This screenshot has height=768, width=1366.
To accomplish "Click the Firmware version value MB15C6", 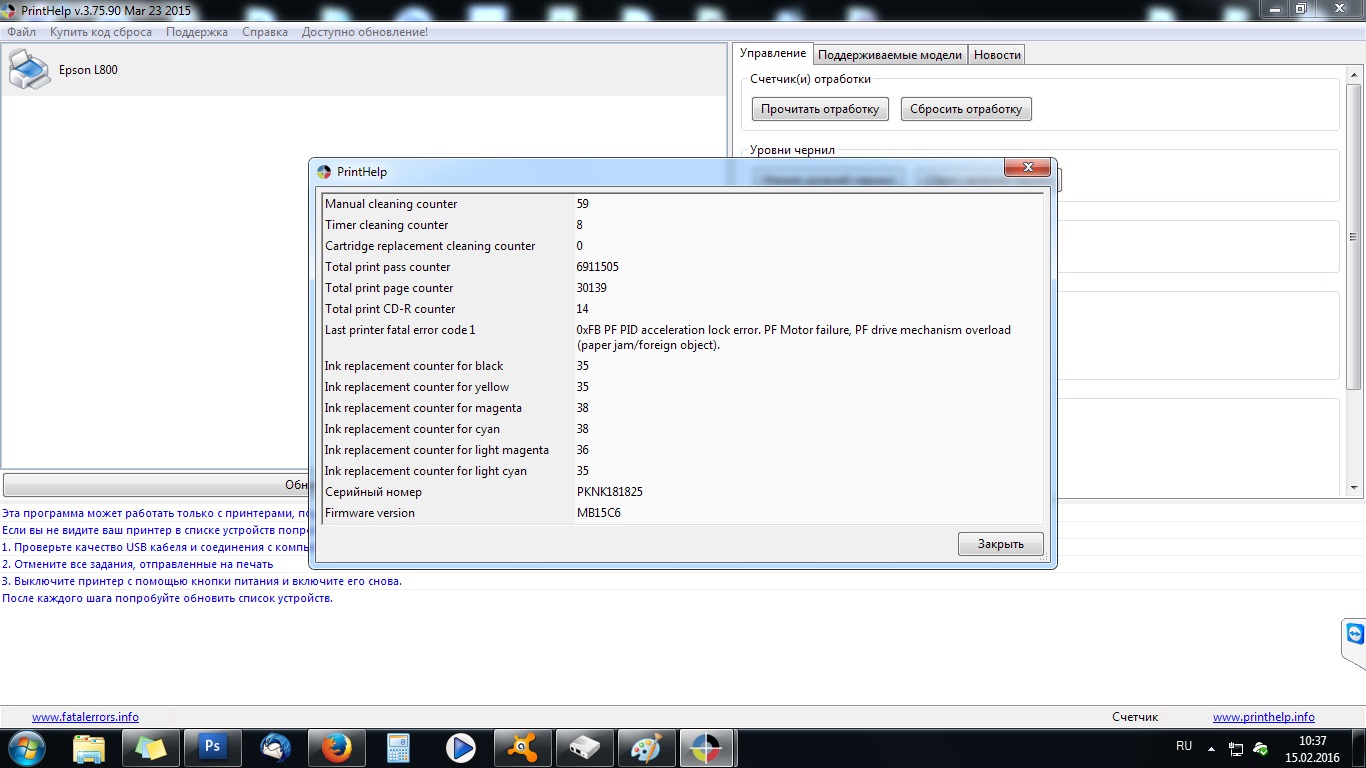I will 599,513.
